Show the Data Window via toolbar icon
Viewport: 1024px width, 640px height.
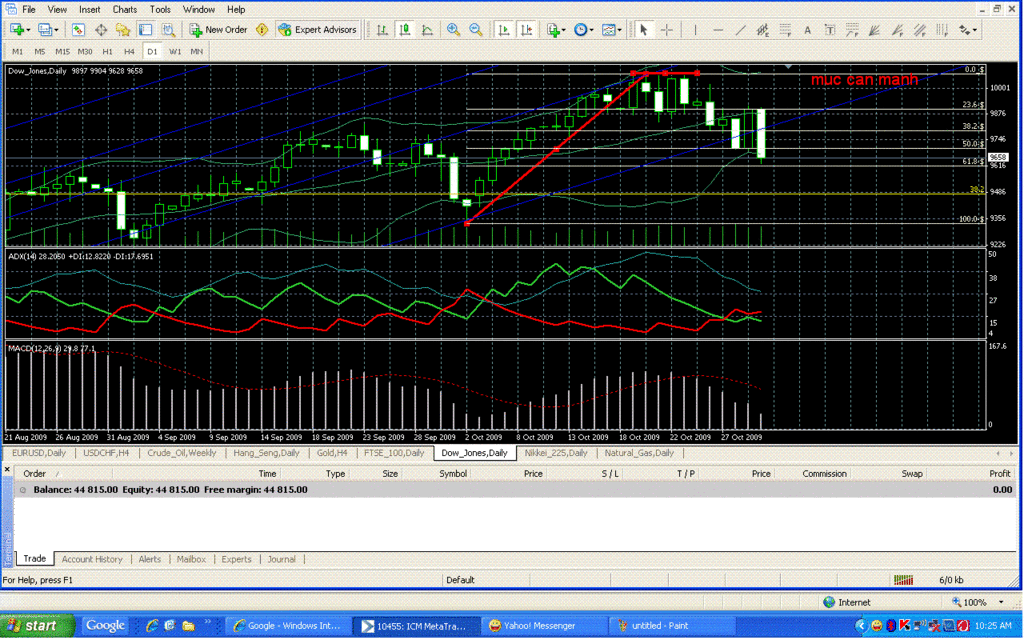[101, 30]
